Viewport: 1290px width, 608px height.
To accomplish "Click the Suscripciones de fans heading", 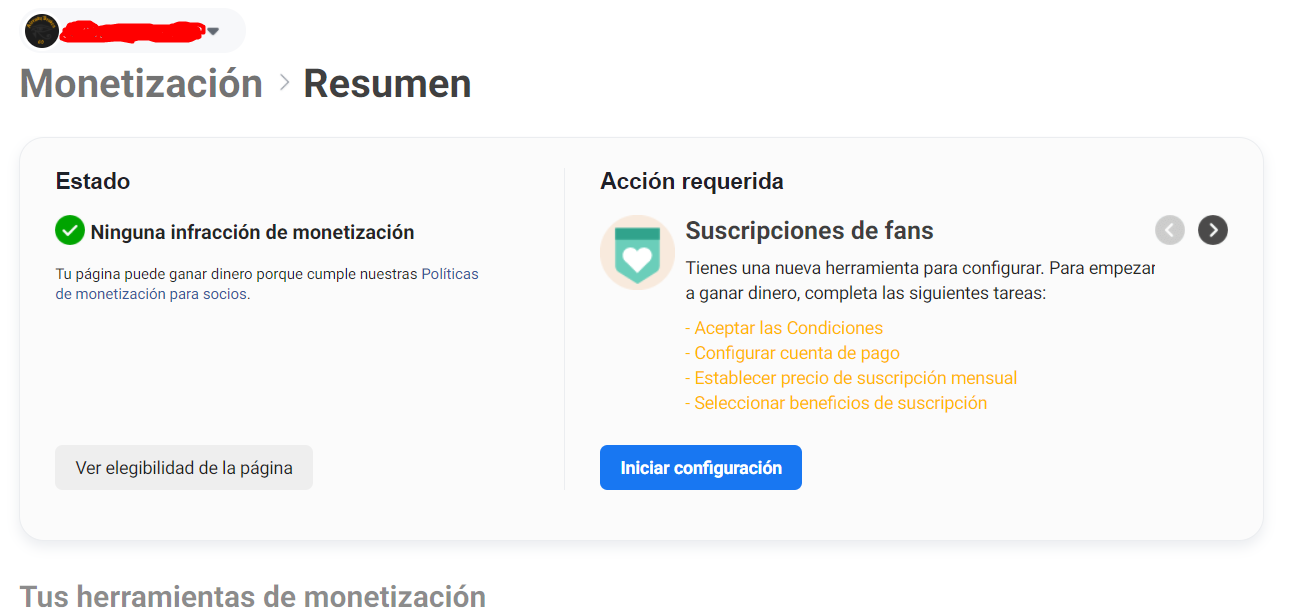I will point(809,231).
